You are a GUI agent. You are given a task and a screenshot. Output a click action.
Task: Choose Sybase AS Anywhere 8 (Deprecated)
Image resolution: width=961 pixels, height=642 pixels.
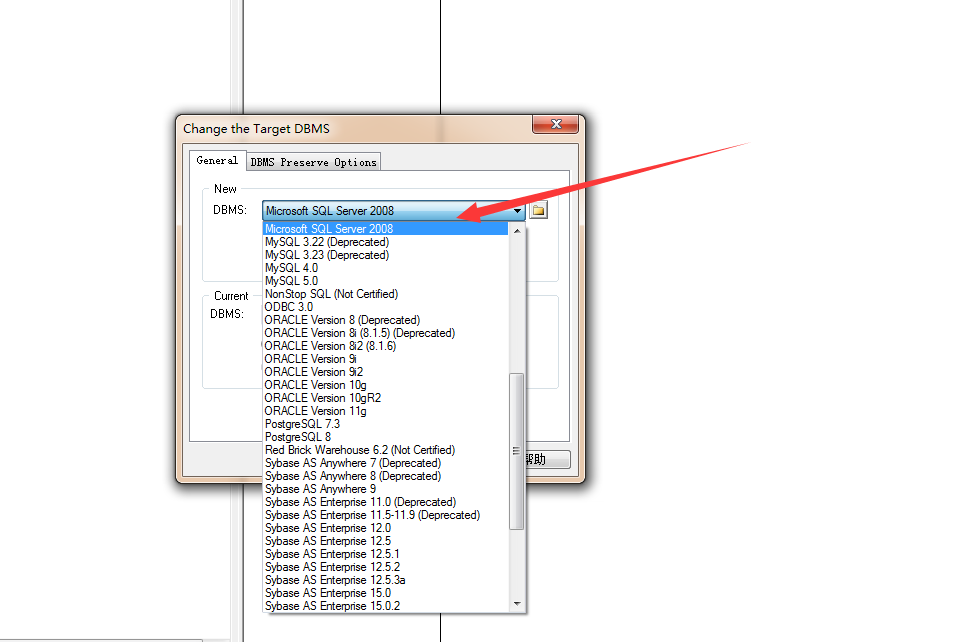point(386,476)
